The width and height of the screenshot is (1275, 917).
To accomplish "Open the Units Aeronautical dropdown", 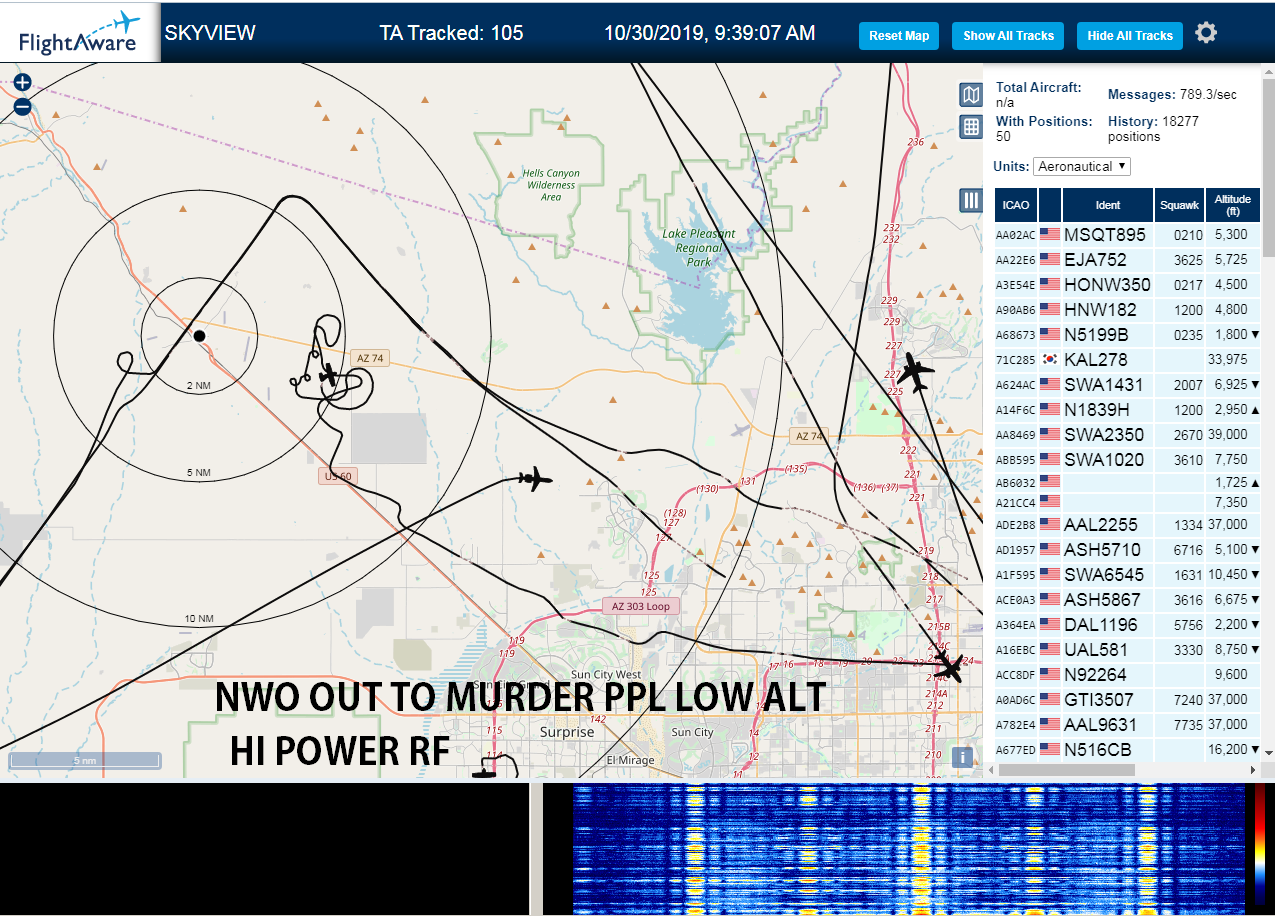I will pos(1082,166).
